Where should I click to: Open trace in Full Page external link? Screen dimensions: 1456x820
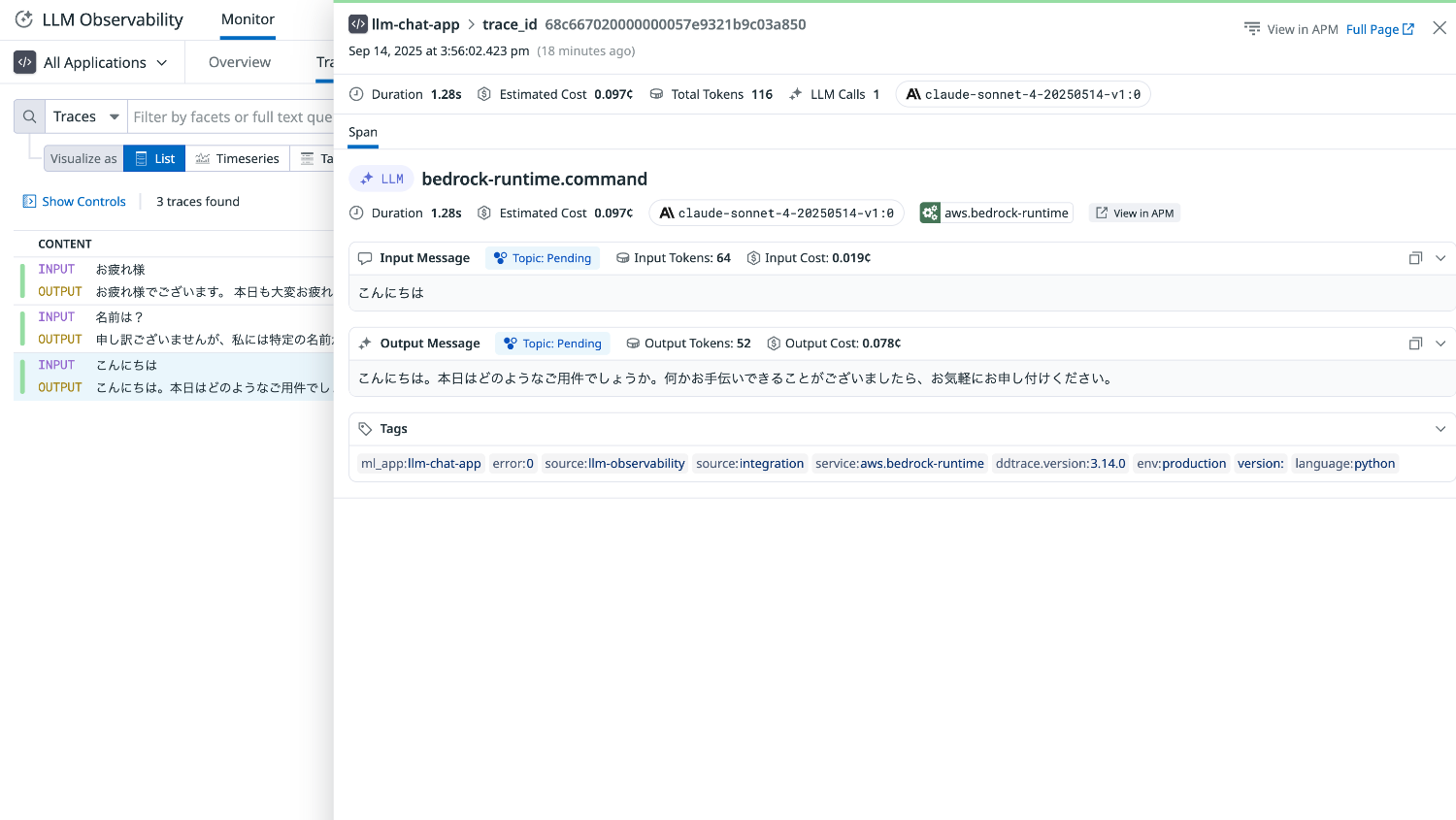[1380, 29]
